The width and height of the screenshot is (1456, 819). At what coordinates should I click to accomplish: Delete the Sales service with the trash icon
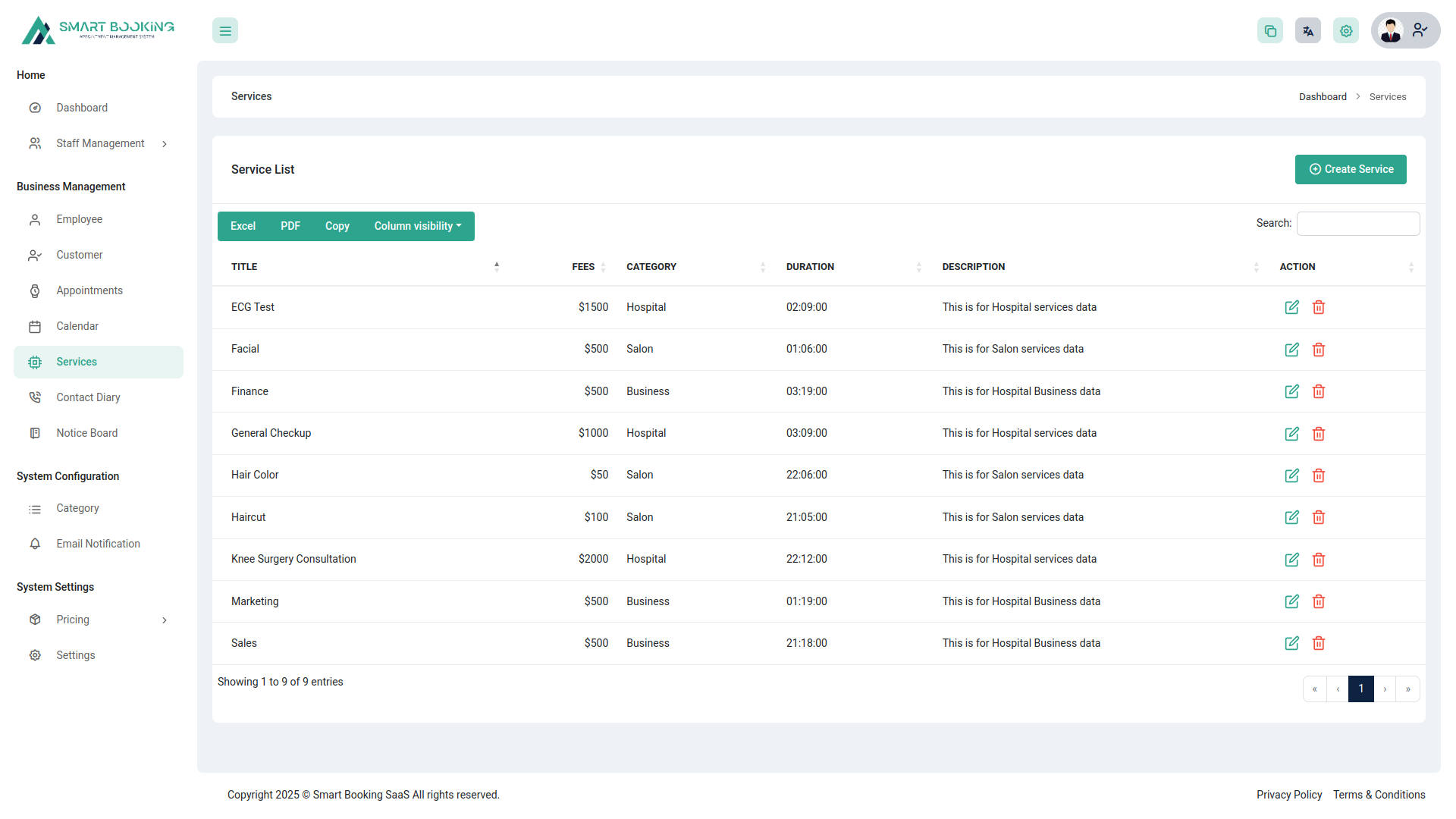coord(1318,643)
